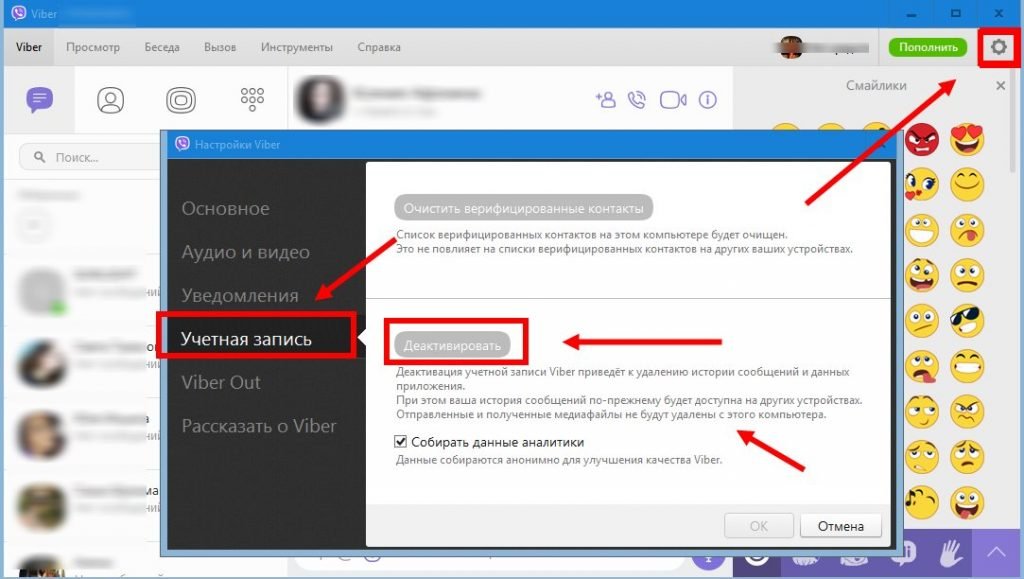1024x579 pixels.
Task: Expand sticker packs with up chevron
Action: 997,553
